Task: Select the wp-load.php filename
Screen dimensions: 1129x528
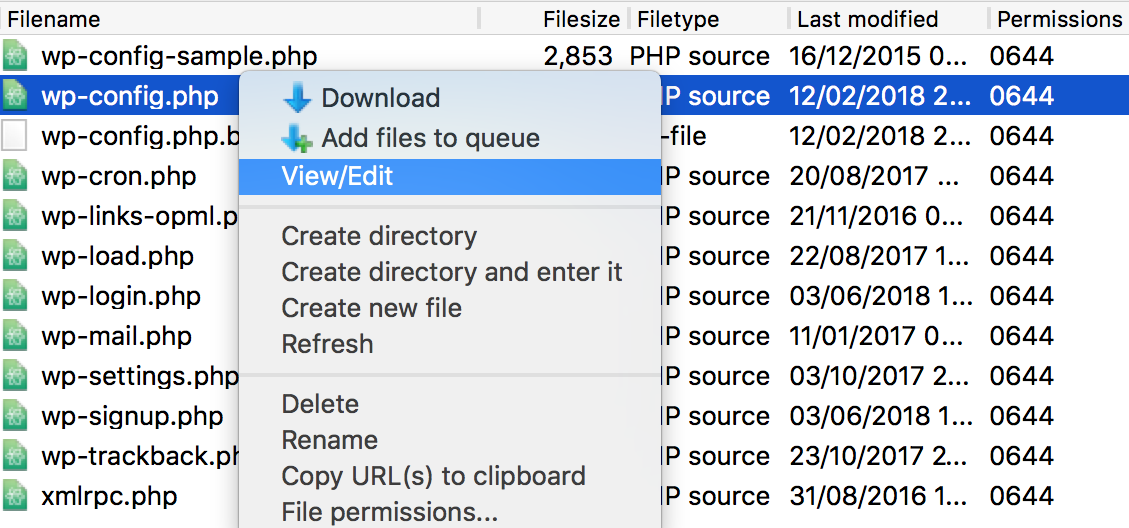Action: (117, 256)
